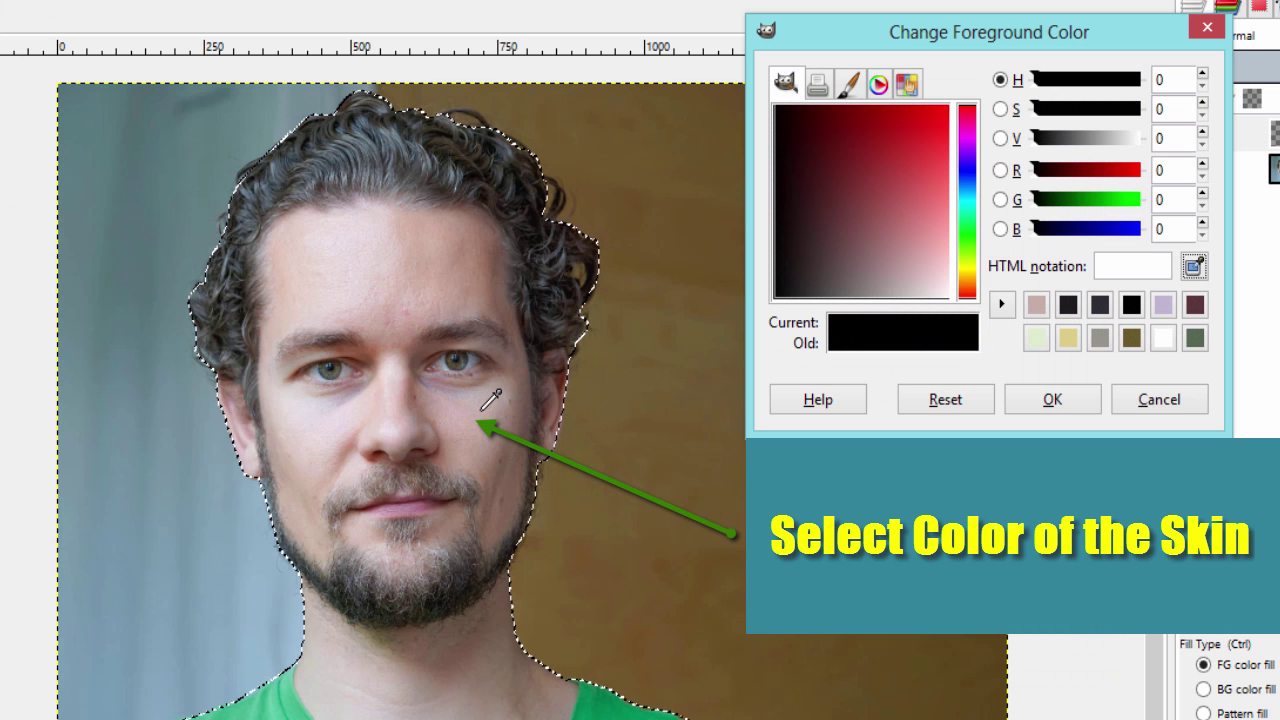Switch to the color Wheel tab
The image size is (1280, 720).
pos(878,85)
